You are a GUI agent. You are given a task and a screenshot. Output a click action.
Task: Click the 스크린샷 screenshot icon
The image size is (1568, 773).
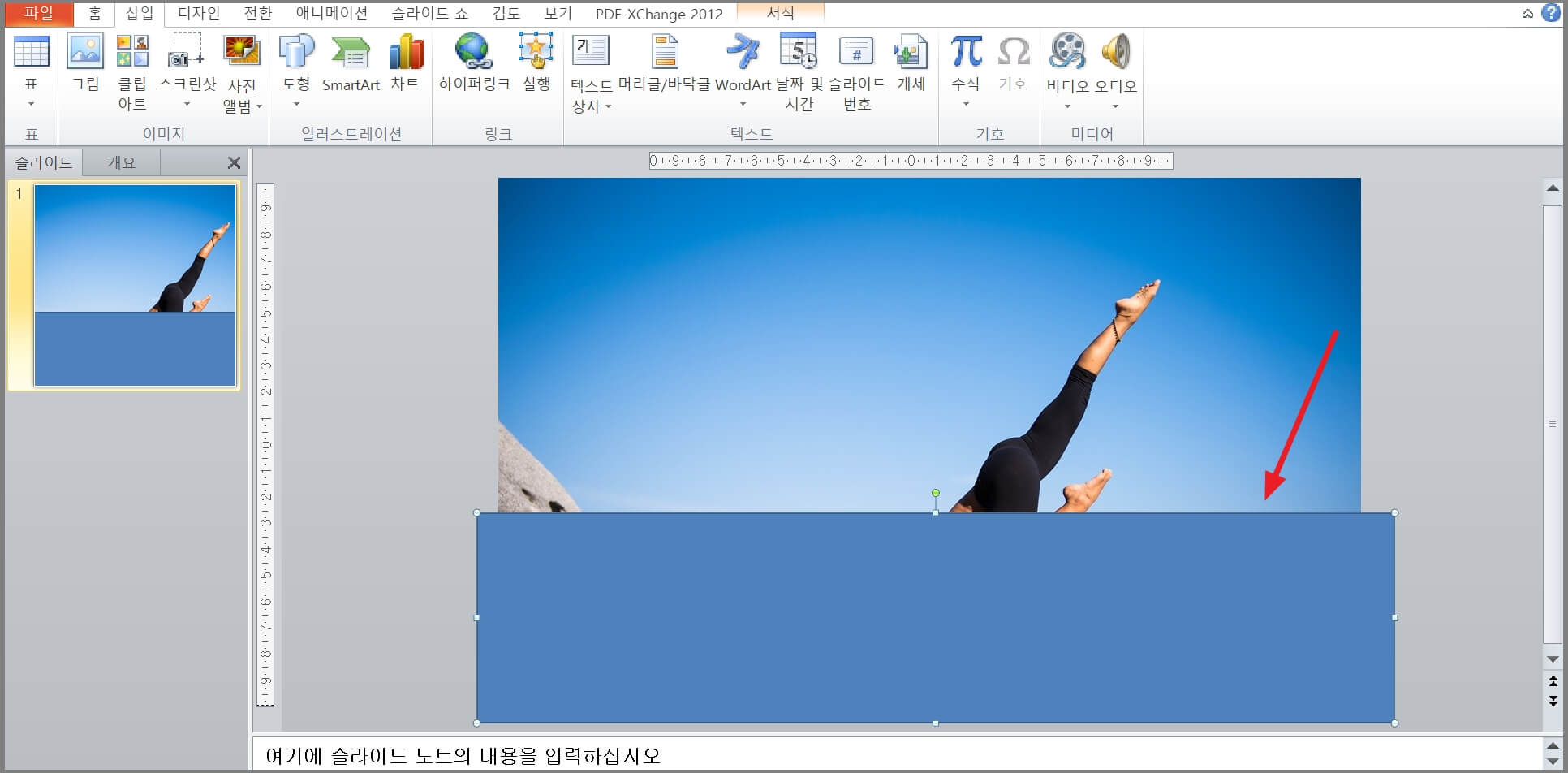tap(187, 52)
